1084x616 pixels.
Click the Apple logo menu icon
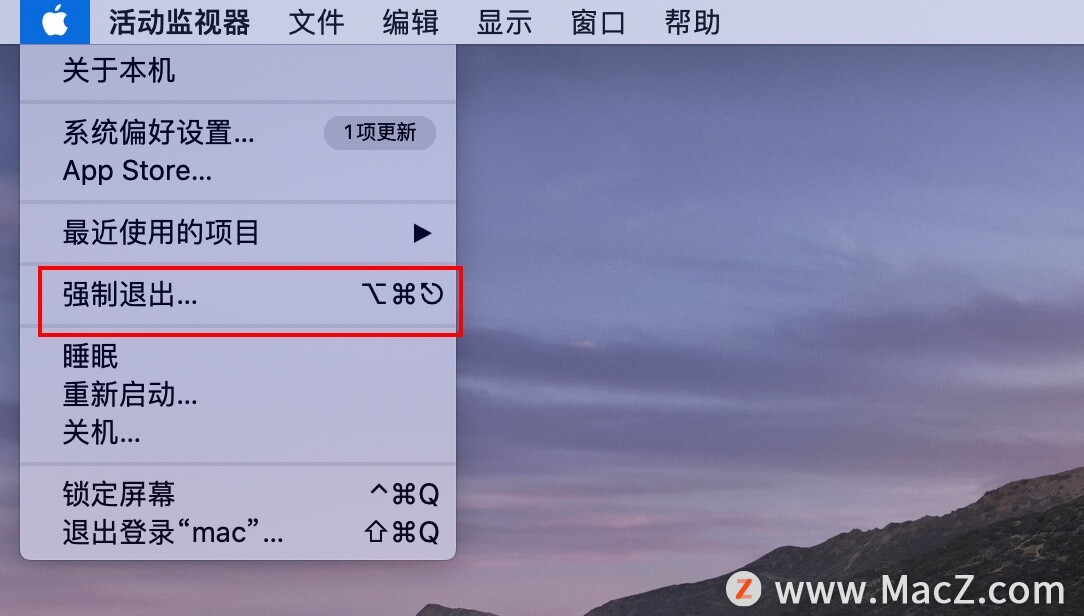click(x=55, y=21)
